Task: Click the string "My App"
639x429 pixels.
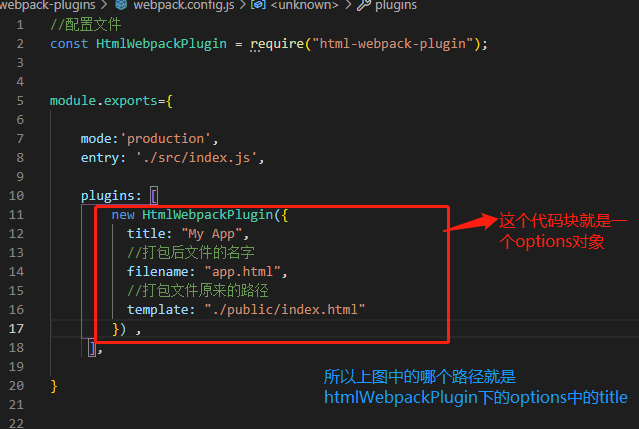Action: (212, 234)
